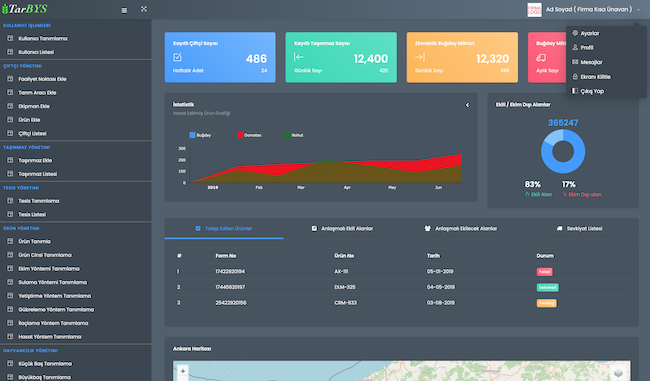Open Tarım Aracı Ekle page
The image size is (650, 381).
pos(37,93)
